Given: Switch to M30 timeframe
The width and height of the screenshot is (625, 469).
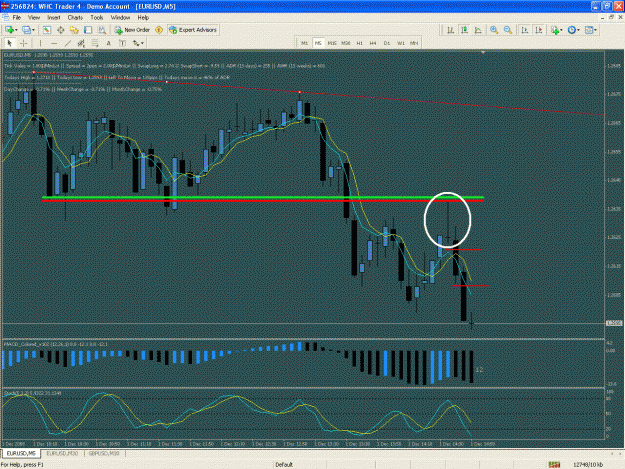Looking at the screenshot, I should 346,43.
